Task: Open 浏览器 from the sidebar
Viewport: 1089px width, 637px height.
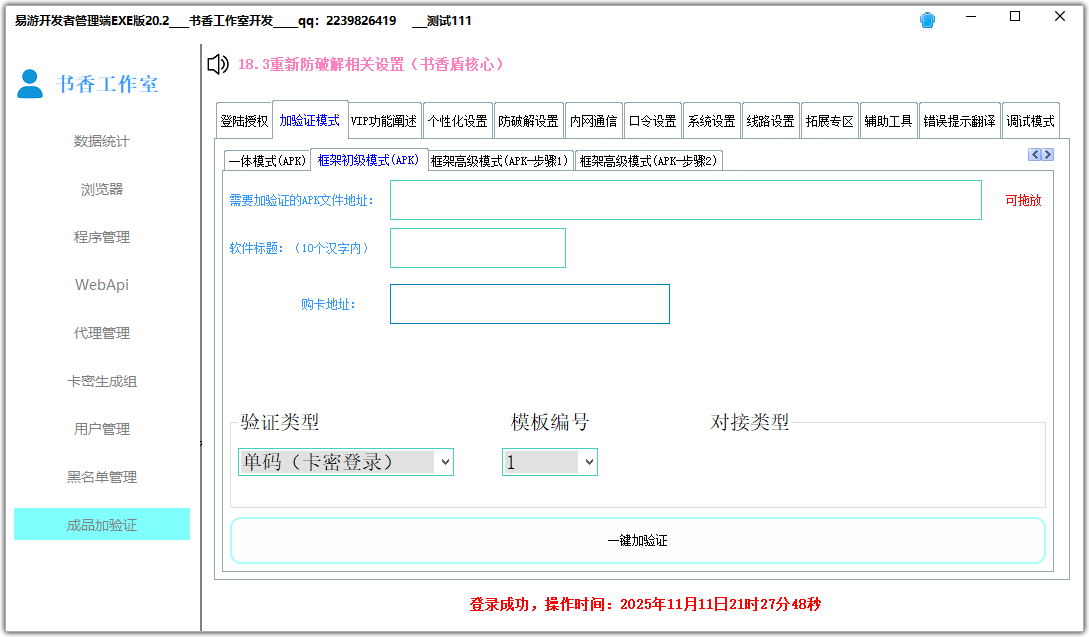Action: click(x=101, y=189)
